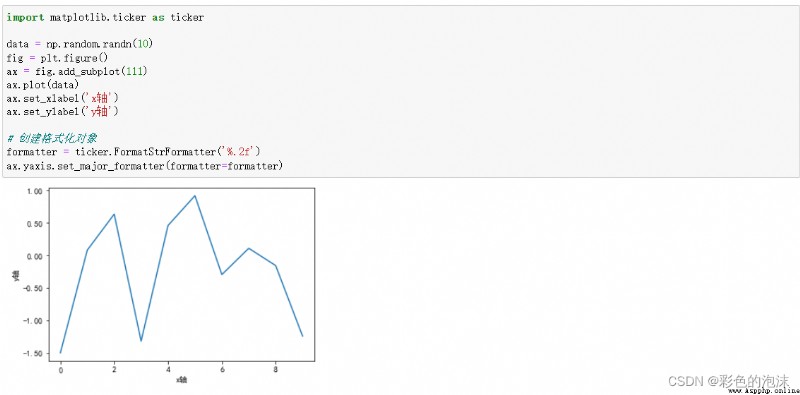800x395 pixels.
Task: Click the import matplotlib.ticker code line
Action: (x=105, y=17)
